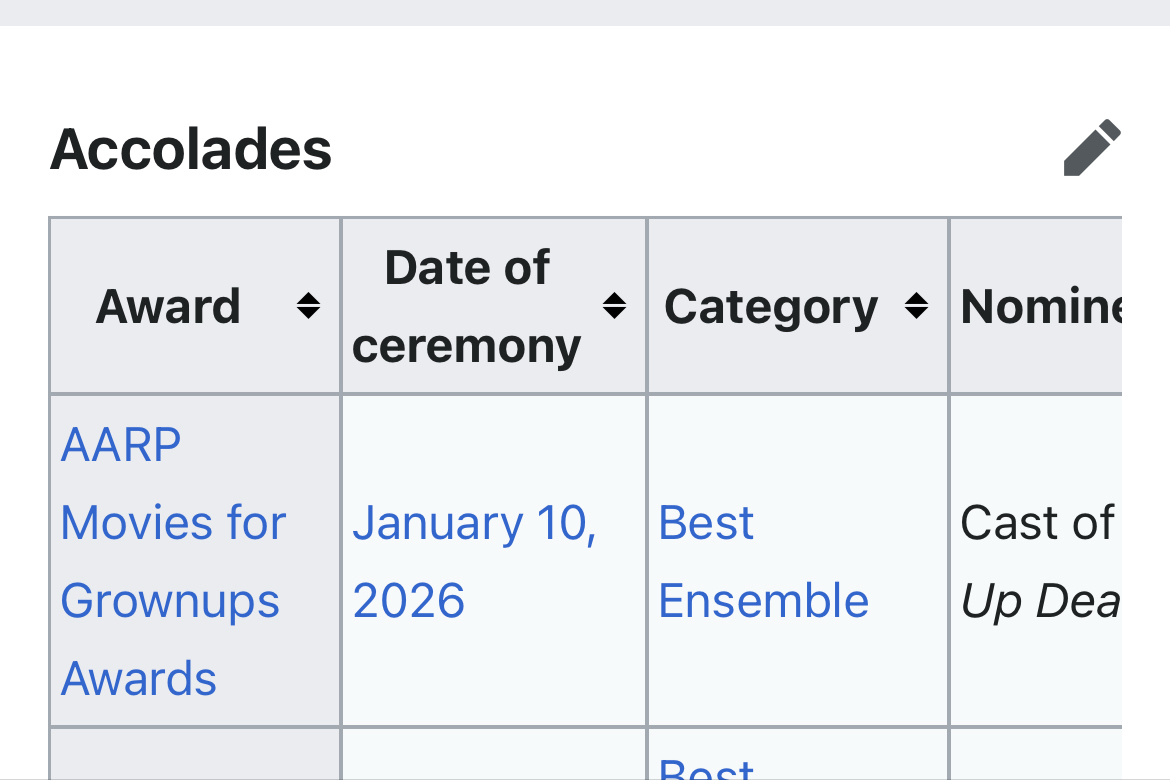Click the 'Cast of' nominee cell text
Viewport: 1170px width, 780px height.
[1037, 523]
